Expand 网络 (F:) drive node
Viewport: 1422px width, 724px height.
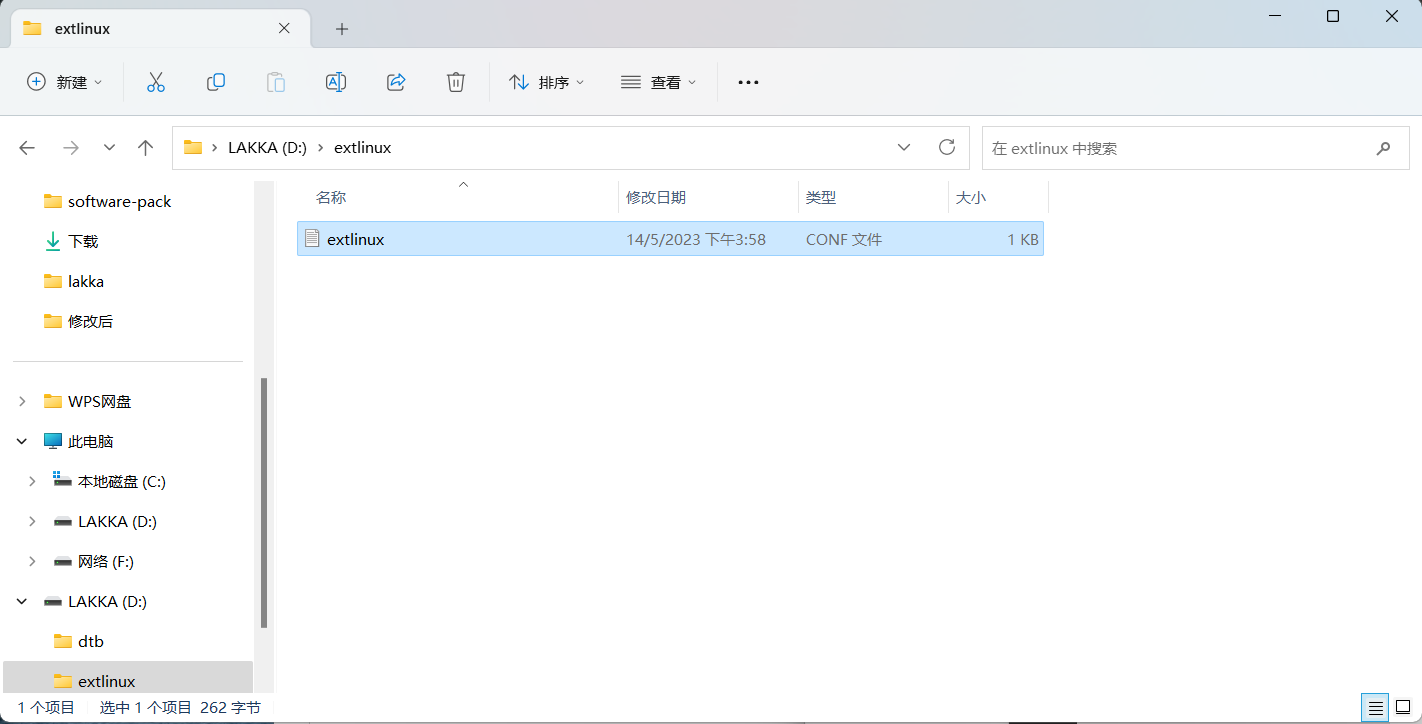click(32, 561)
